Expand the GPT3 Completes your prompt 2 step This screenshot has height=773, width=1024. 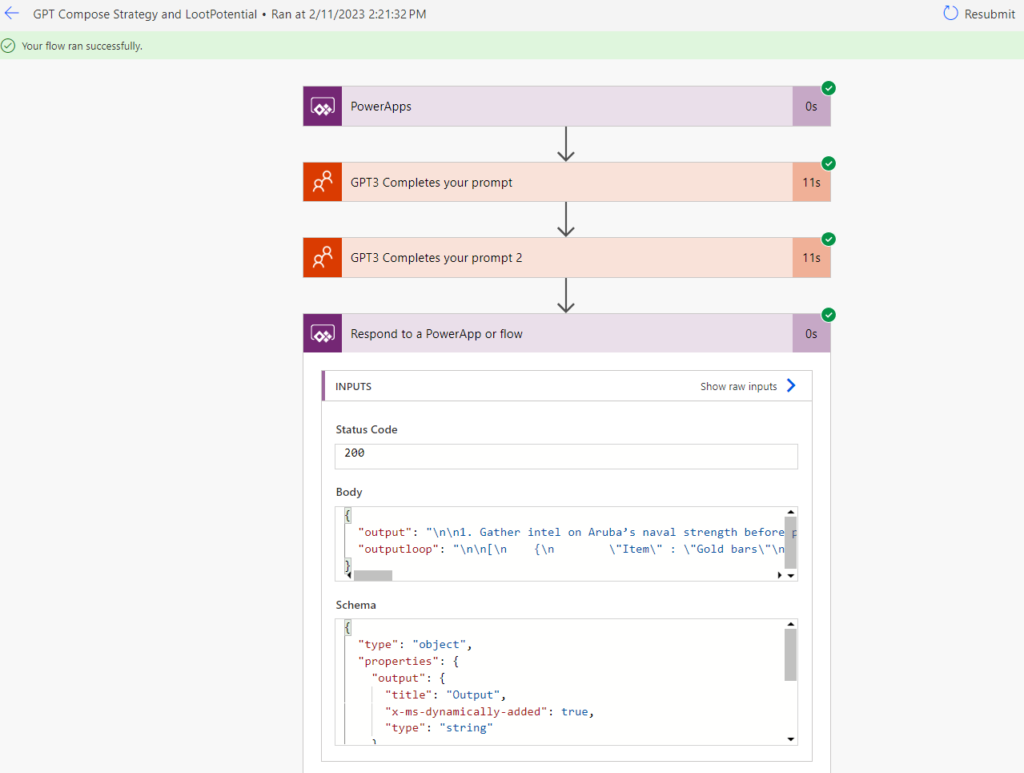point(567,258)
